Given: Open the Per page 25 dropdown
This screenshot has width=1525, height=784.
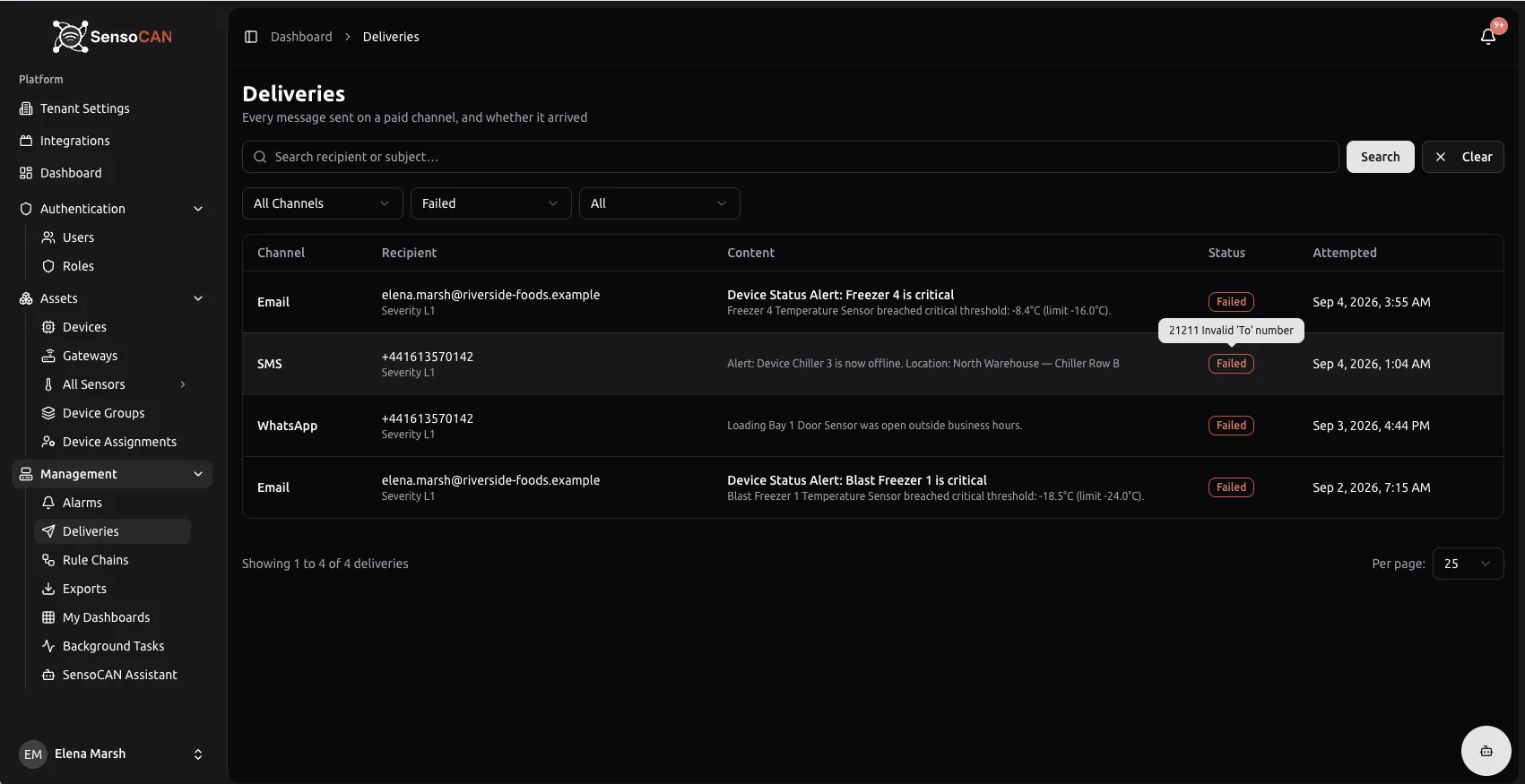Looking at the screenshot, I should pos(1469,564).
